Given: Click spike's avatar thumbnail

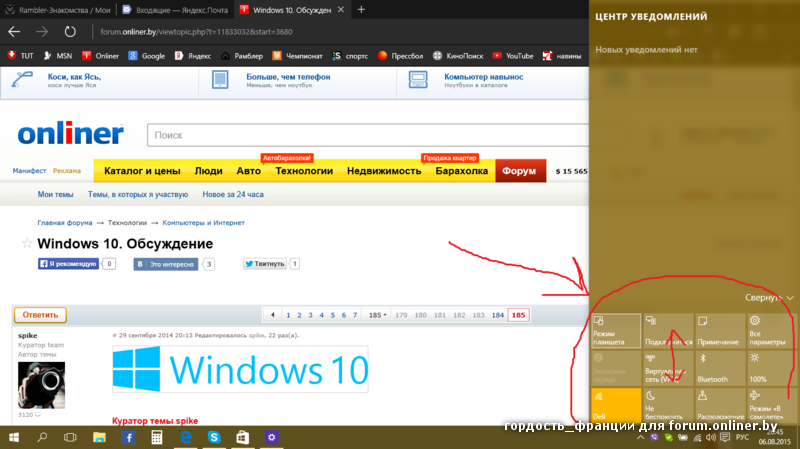Looking at the screenshot, I should [x=41, y=385].
